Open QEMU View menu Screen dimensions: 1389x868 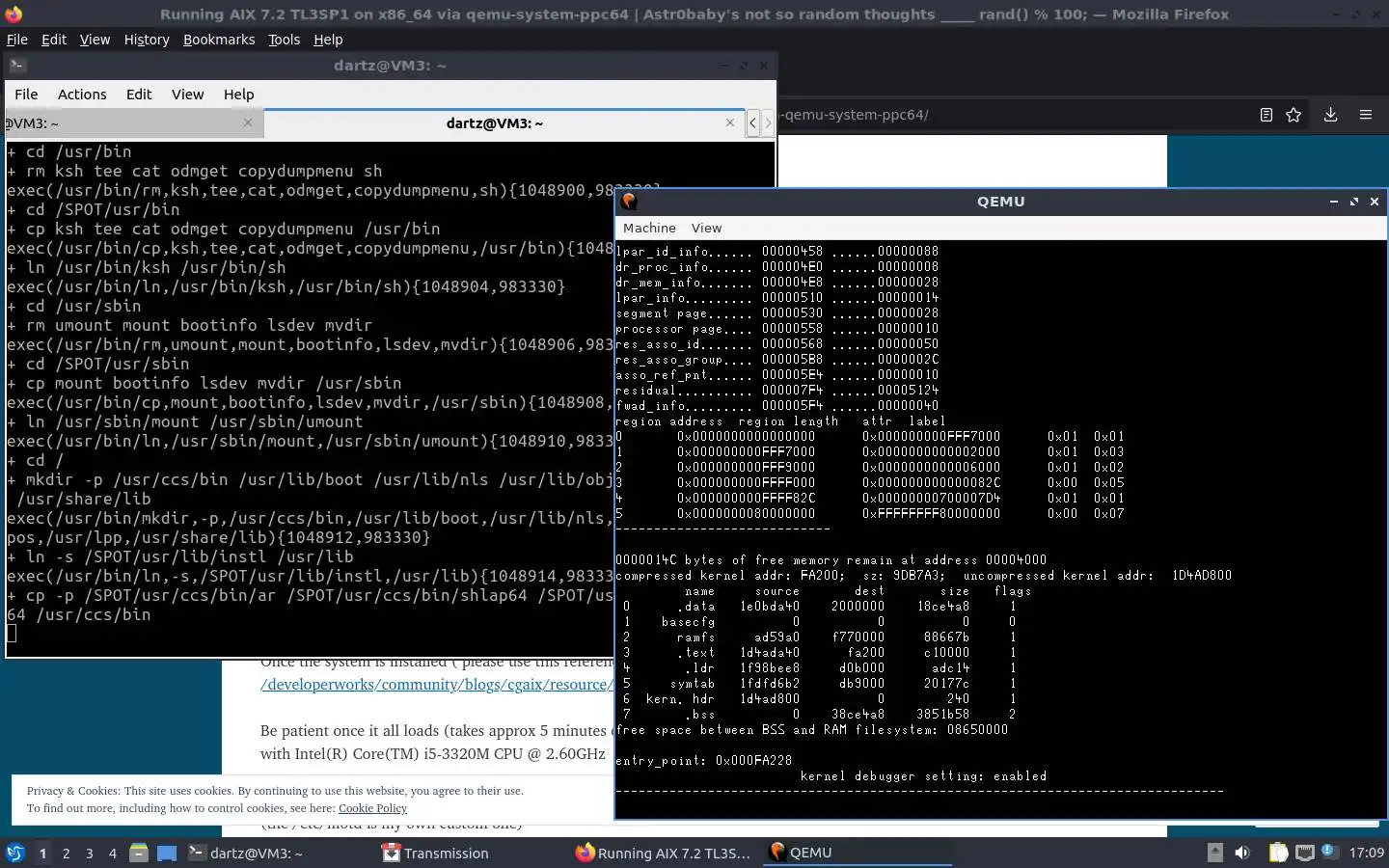click(706, 229)
